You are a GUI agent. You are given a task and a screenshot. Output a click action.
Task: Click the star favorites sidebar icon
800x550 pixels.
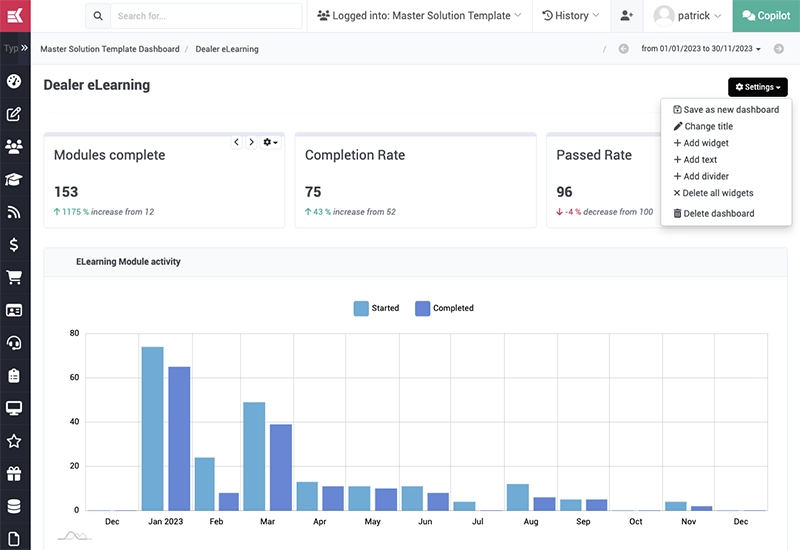14,441
